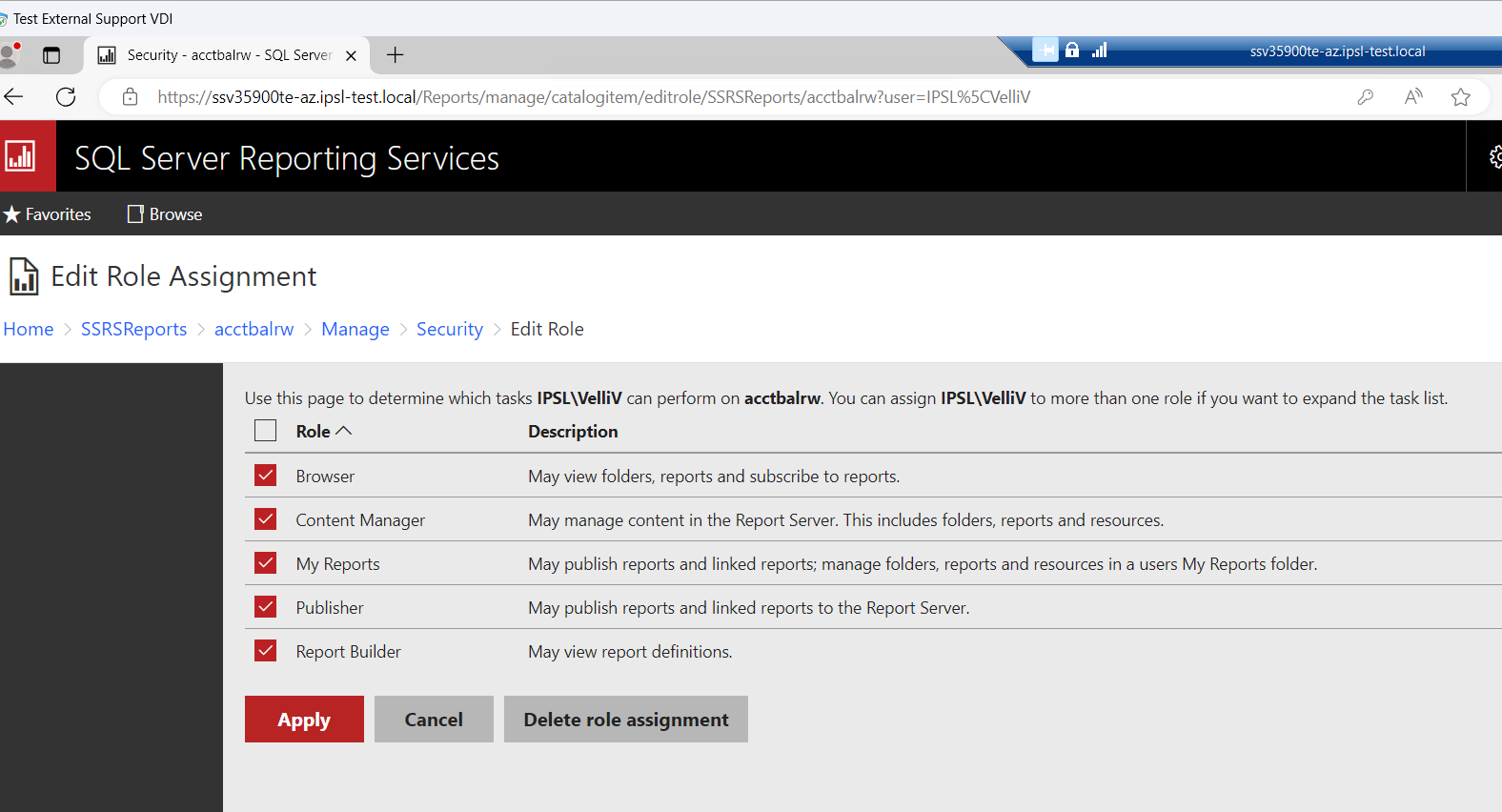
Task: Activate the read aloud icon
Action: 1413,96
